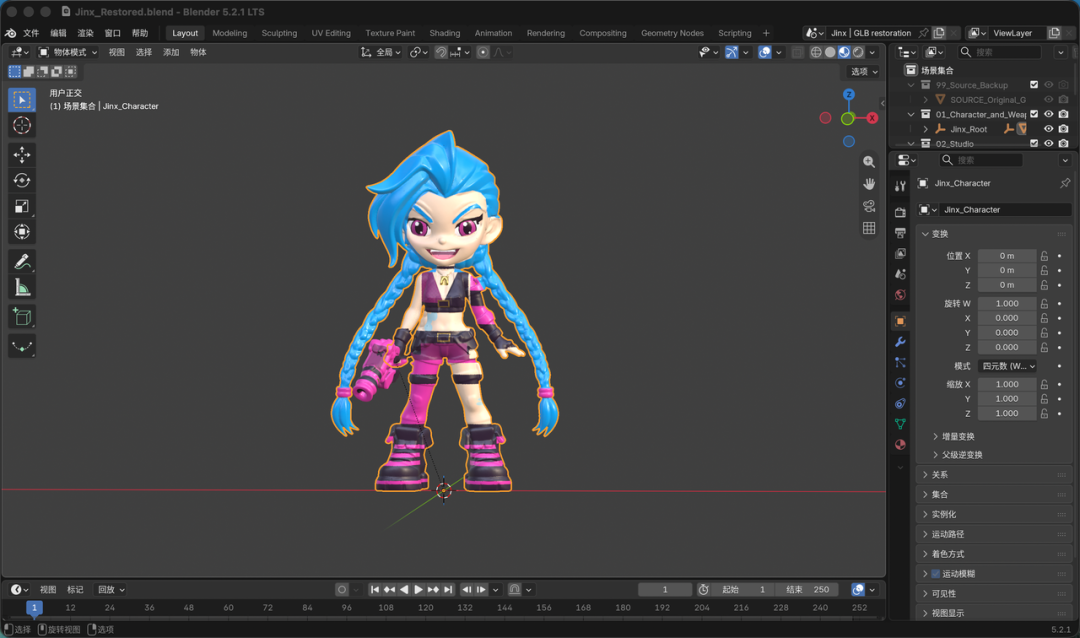
Task: Click the zoom magnifier in viewport
Action: click(x=869, y=162)
